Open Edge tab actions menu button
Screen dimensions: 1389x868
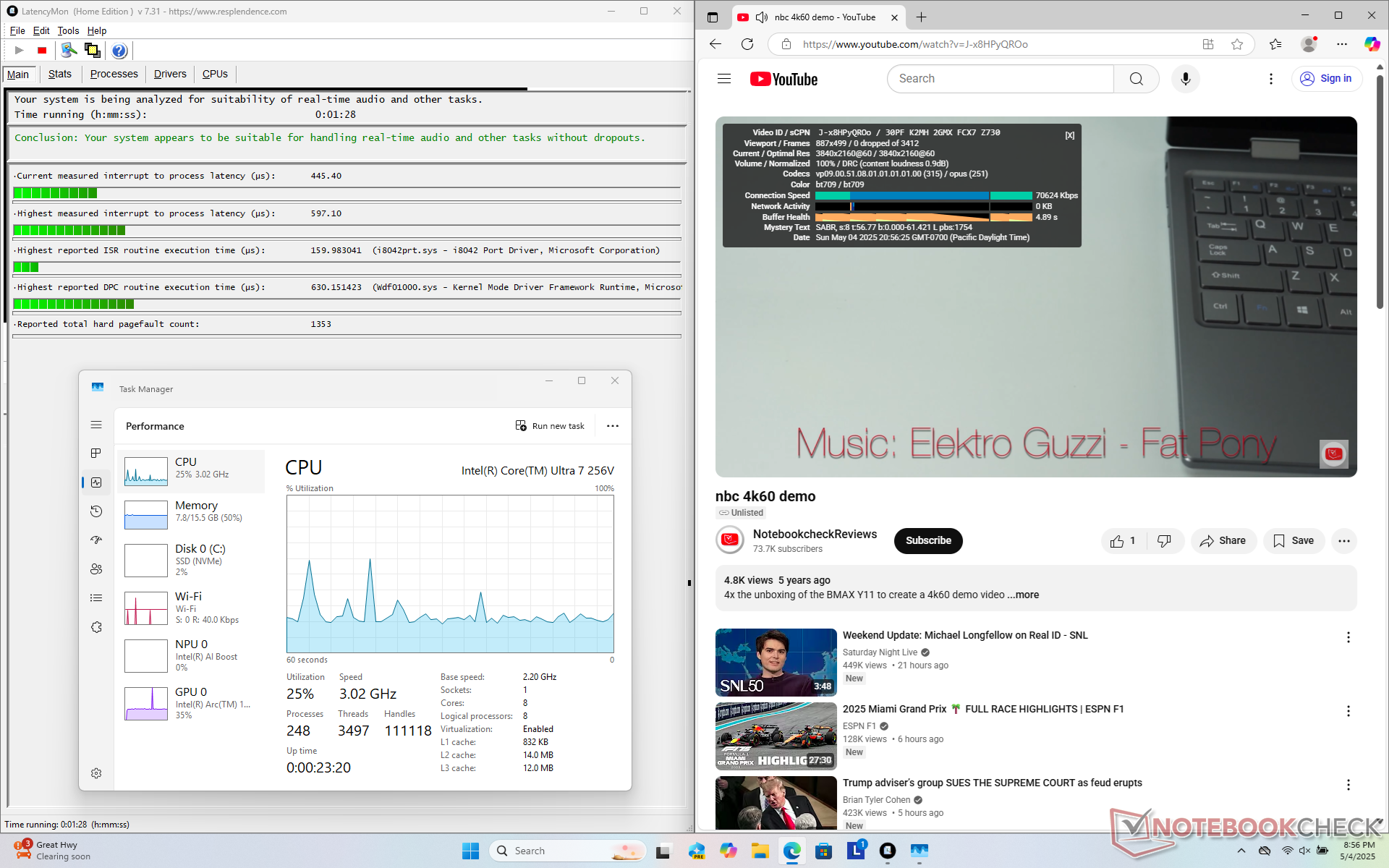pos(713,17)
